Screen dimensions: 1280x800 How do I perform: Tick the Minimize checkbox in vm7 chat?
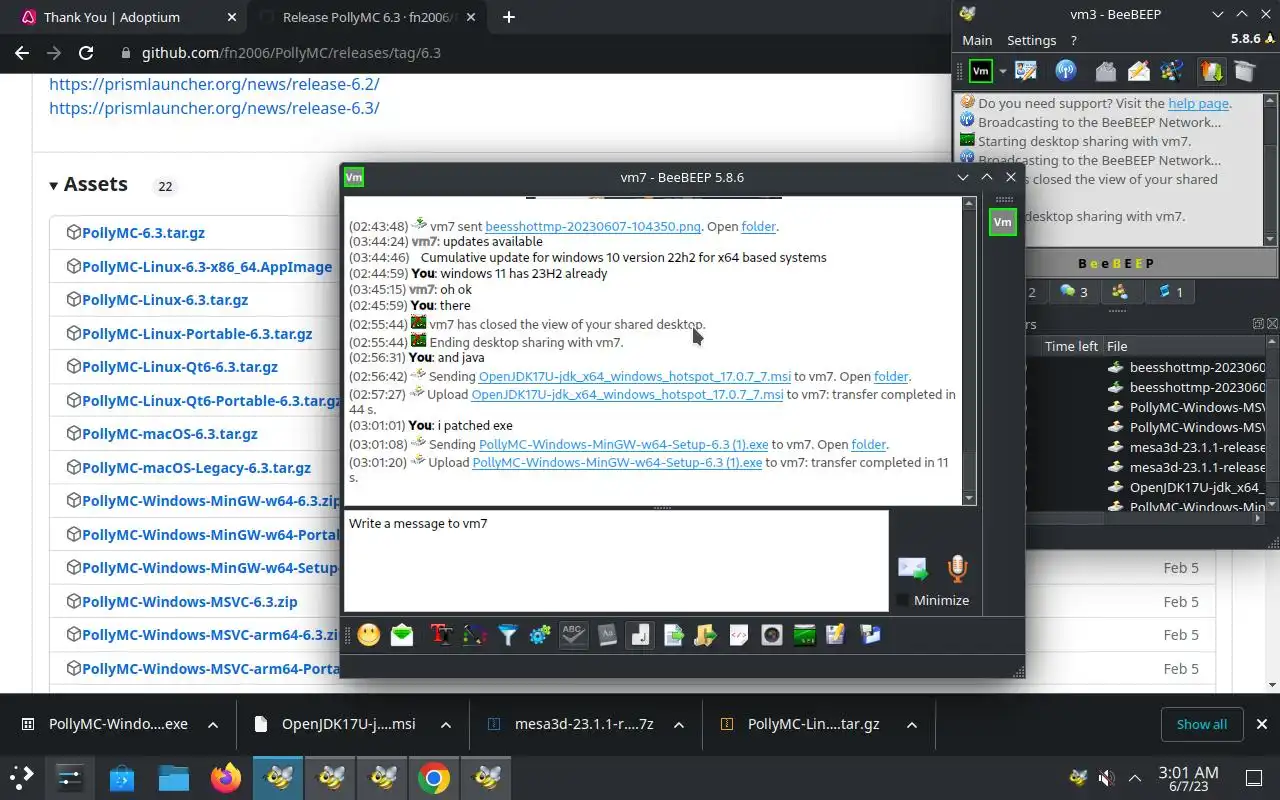click(x=903, y=600)
